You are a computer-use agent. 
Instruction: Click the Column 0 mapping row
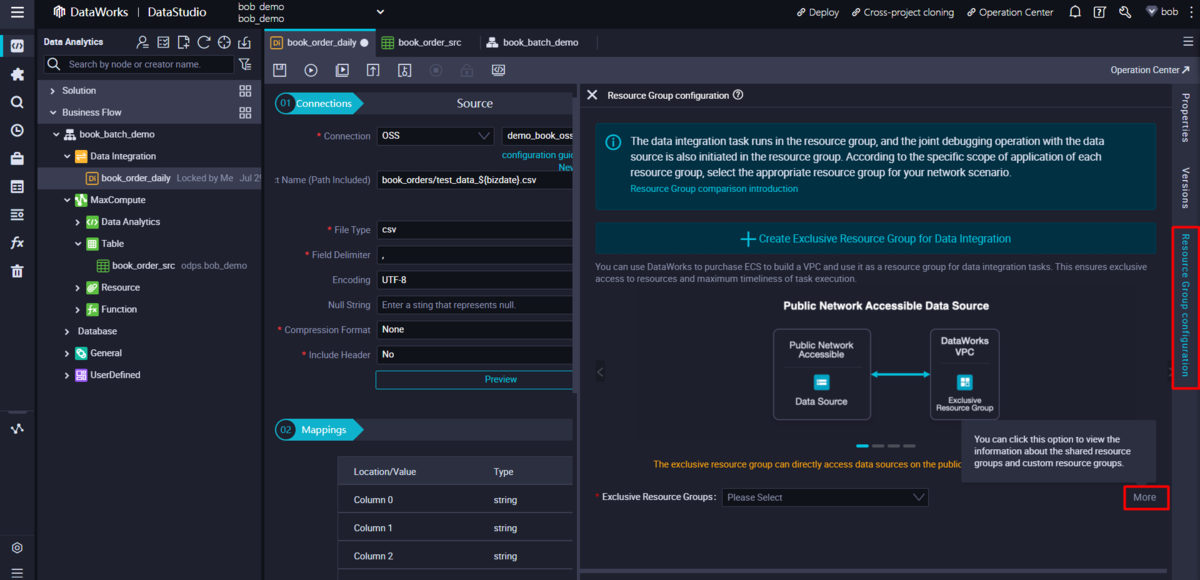(455, 500)
